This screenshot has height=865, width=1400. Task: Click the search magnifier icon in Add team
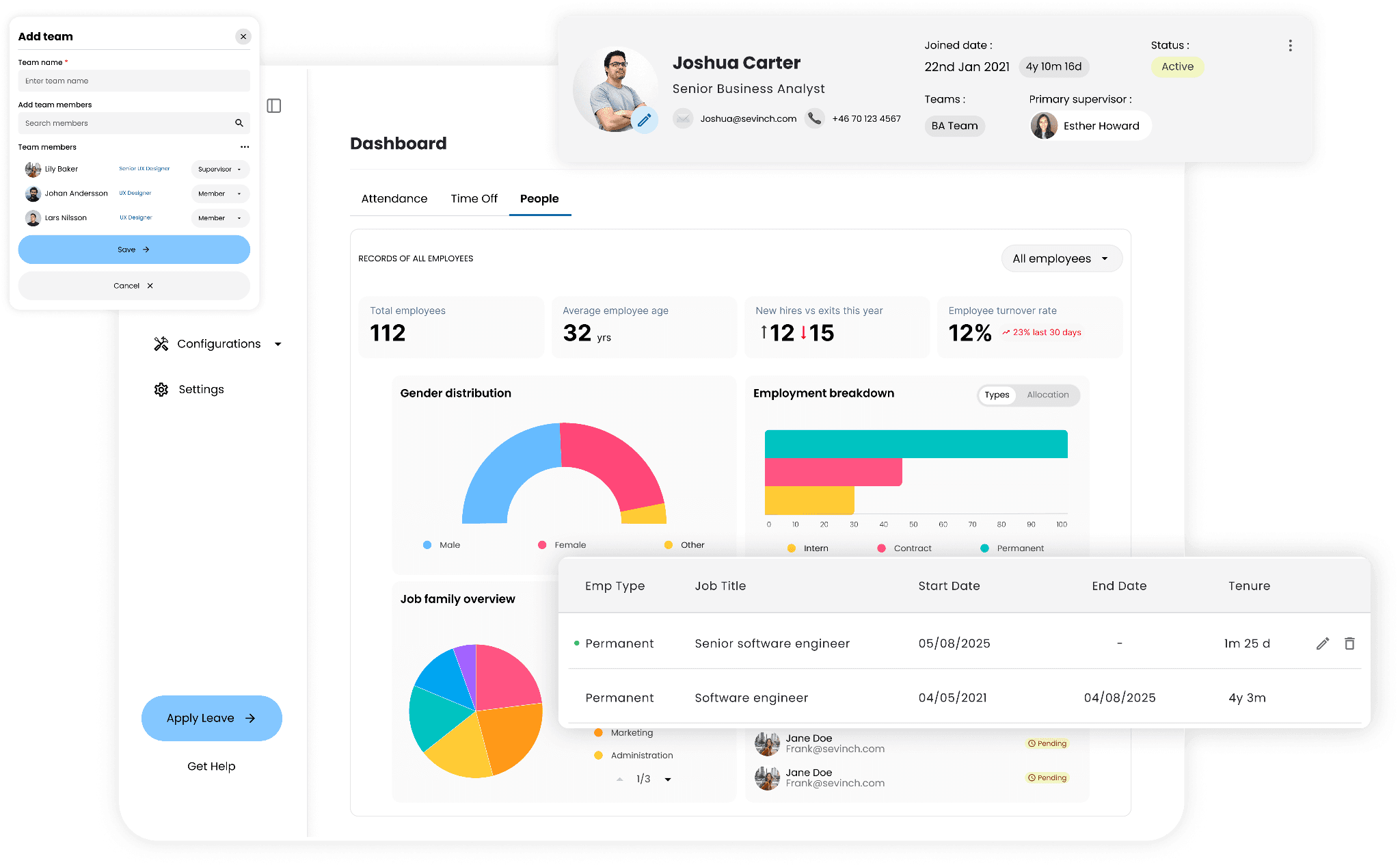239,123
